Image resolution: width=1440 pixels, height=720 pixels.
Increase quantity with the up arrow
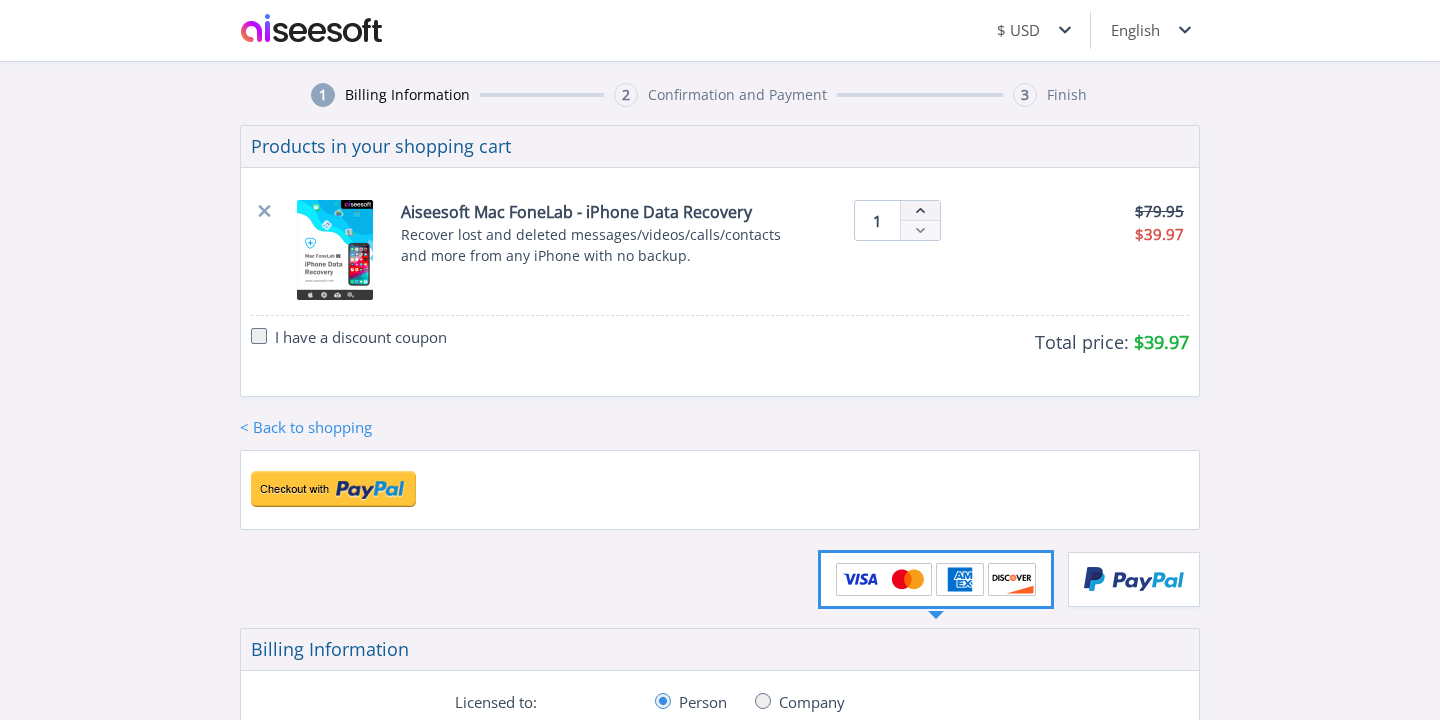coord(920,209)
